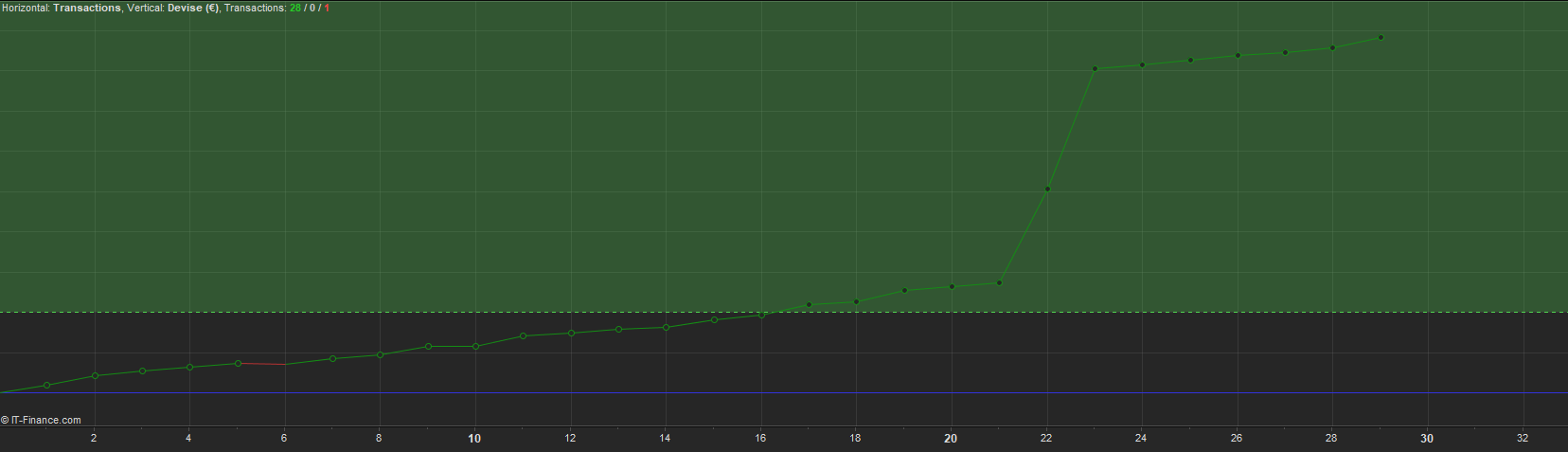Click x-axis label 8

click(x=379, y=438)
